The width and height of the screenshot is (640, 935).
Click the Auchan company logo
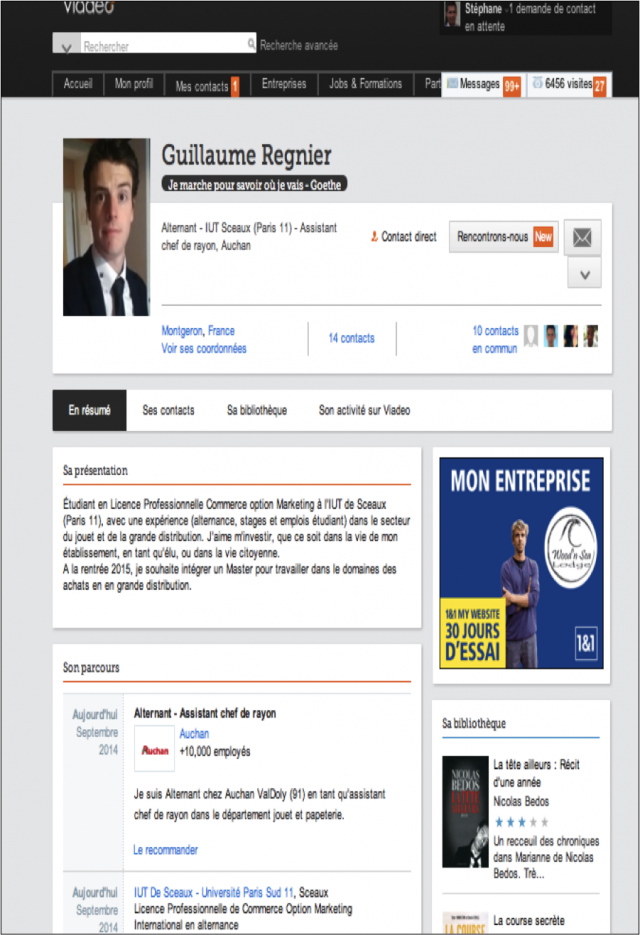point(154,750)
